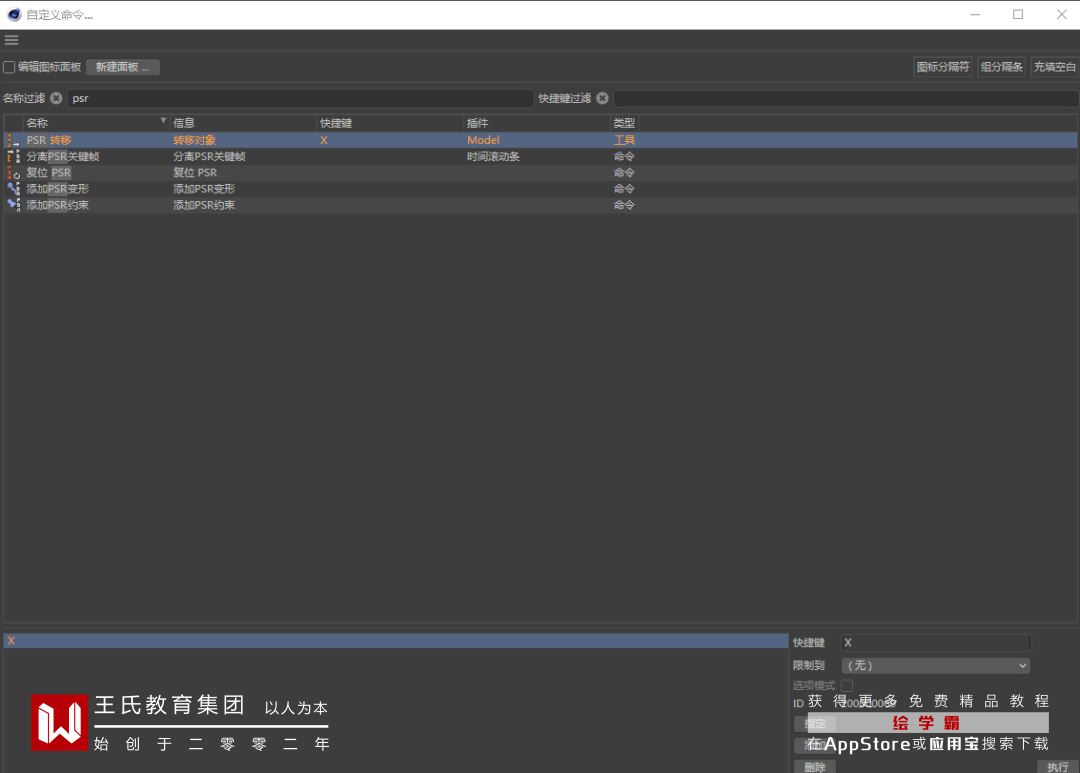
Task: Click the 命令 type cell of 添加PSR变形
Action: pos(624,189)
